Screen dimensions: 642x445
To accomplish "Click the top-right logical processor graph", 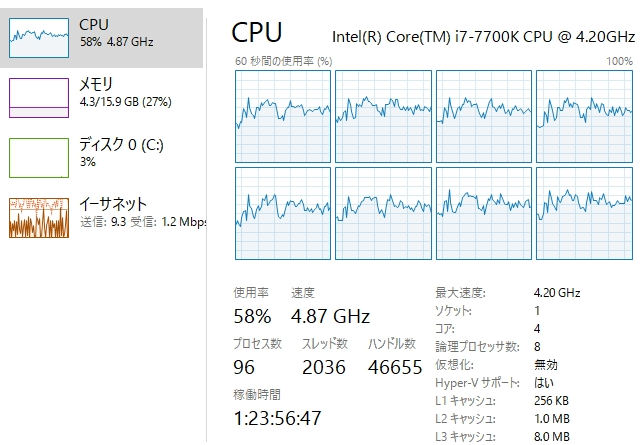I will (583, 116).
